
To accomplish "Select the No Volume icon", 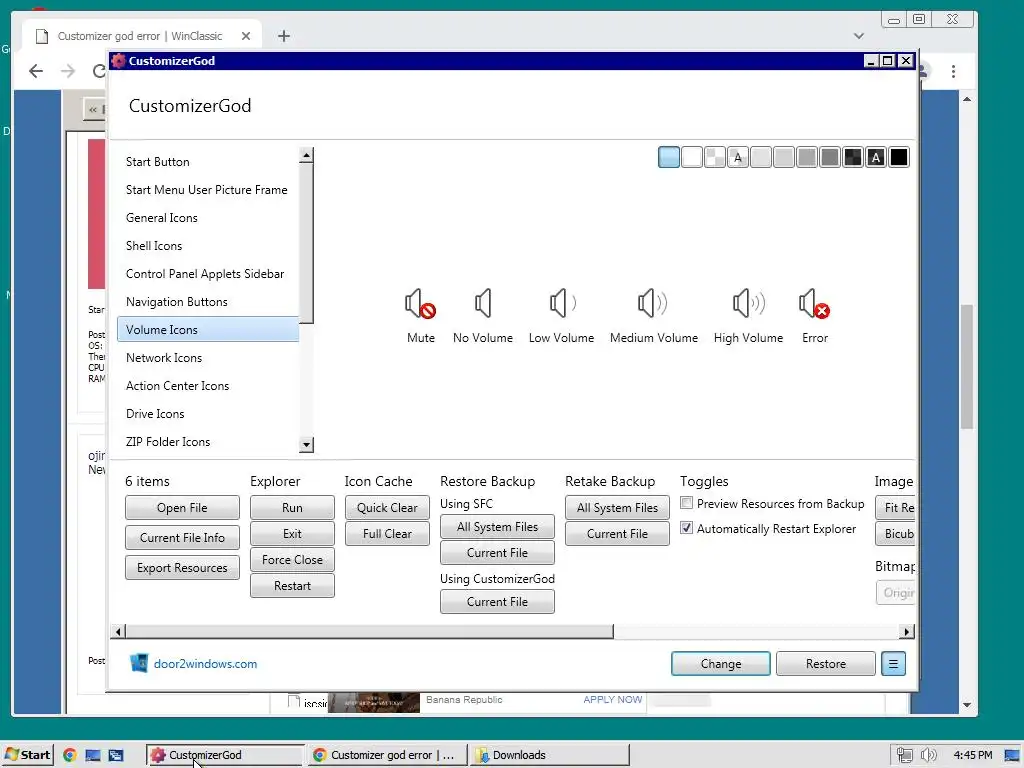I will pos(483,316).
